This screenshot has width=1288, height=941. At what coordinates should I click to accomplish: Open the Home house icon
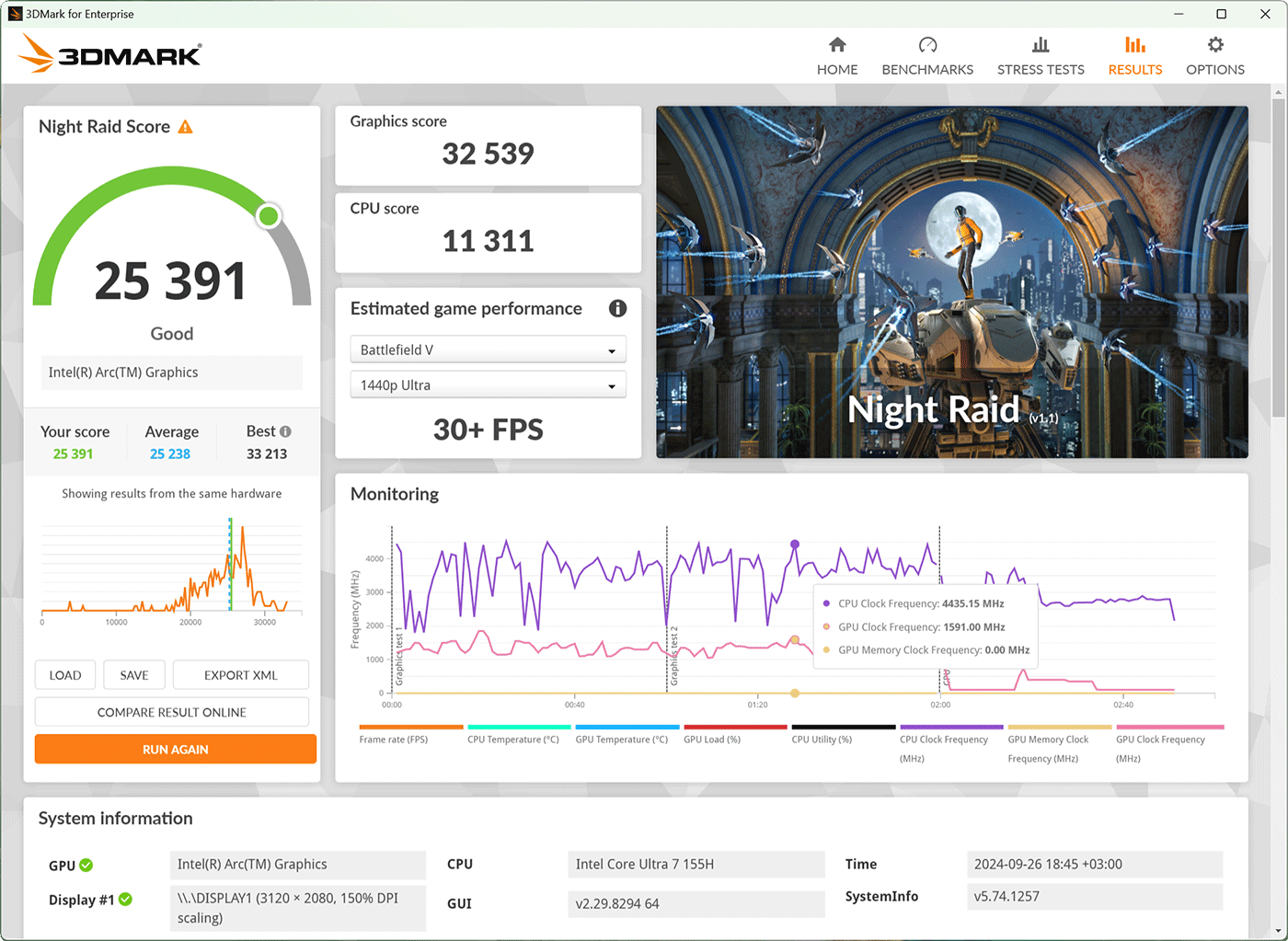(837, 45)
